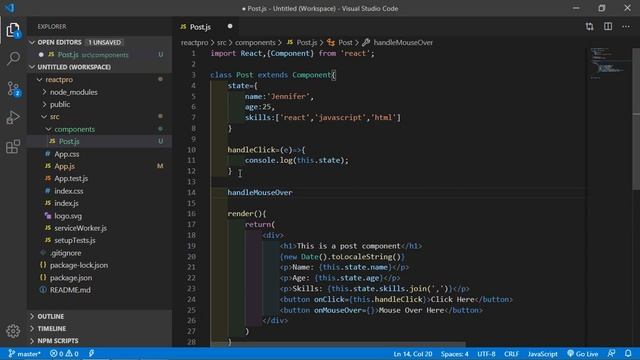Click reactpro in the breadcrumb
Screen dimensions: 640x360
(x=195, y=42)
